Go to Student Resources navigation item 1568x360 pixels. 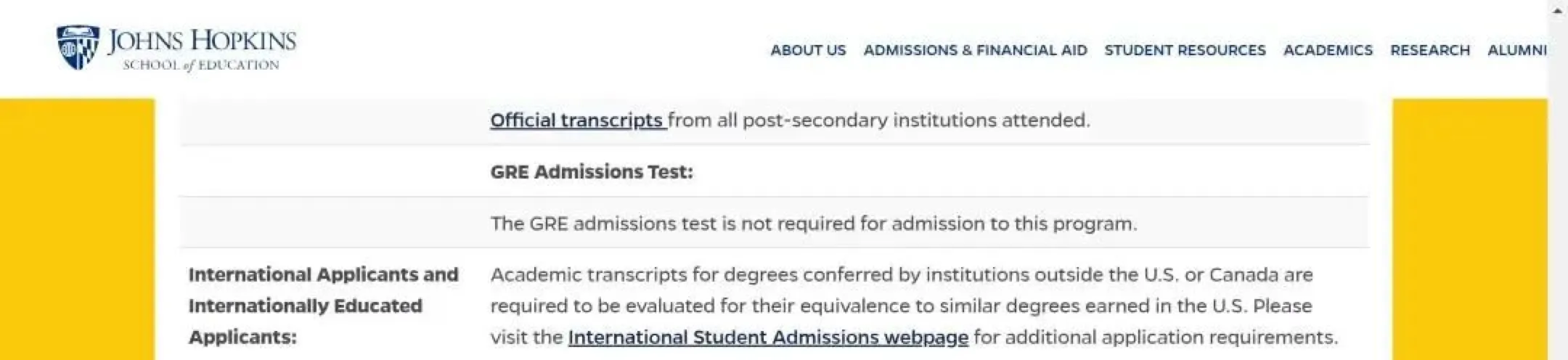point(1185,50)
